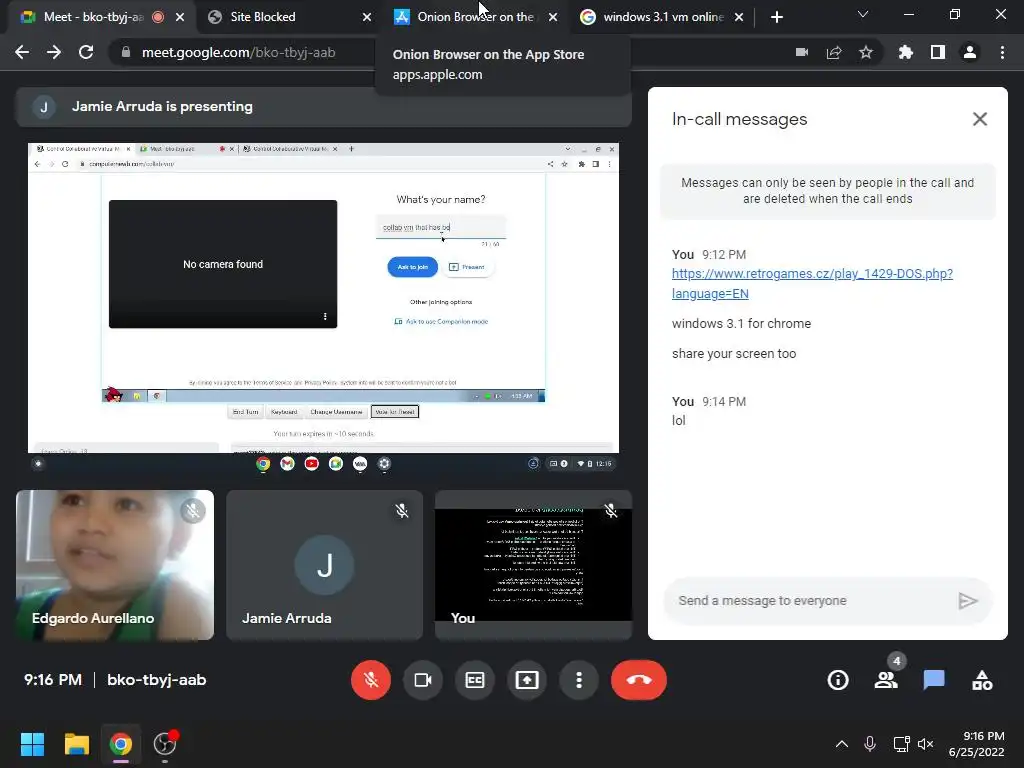Viewport: 1024px width, 768px height.
Task: Click the Chrome taskbar icon
Action: pyautogui.click(x=121, y=744)
